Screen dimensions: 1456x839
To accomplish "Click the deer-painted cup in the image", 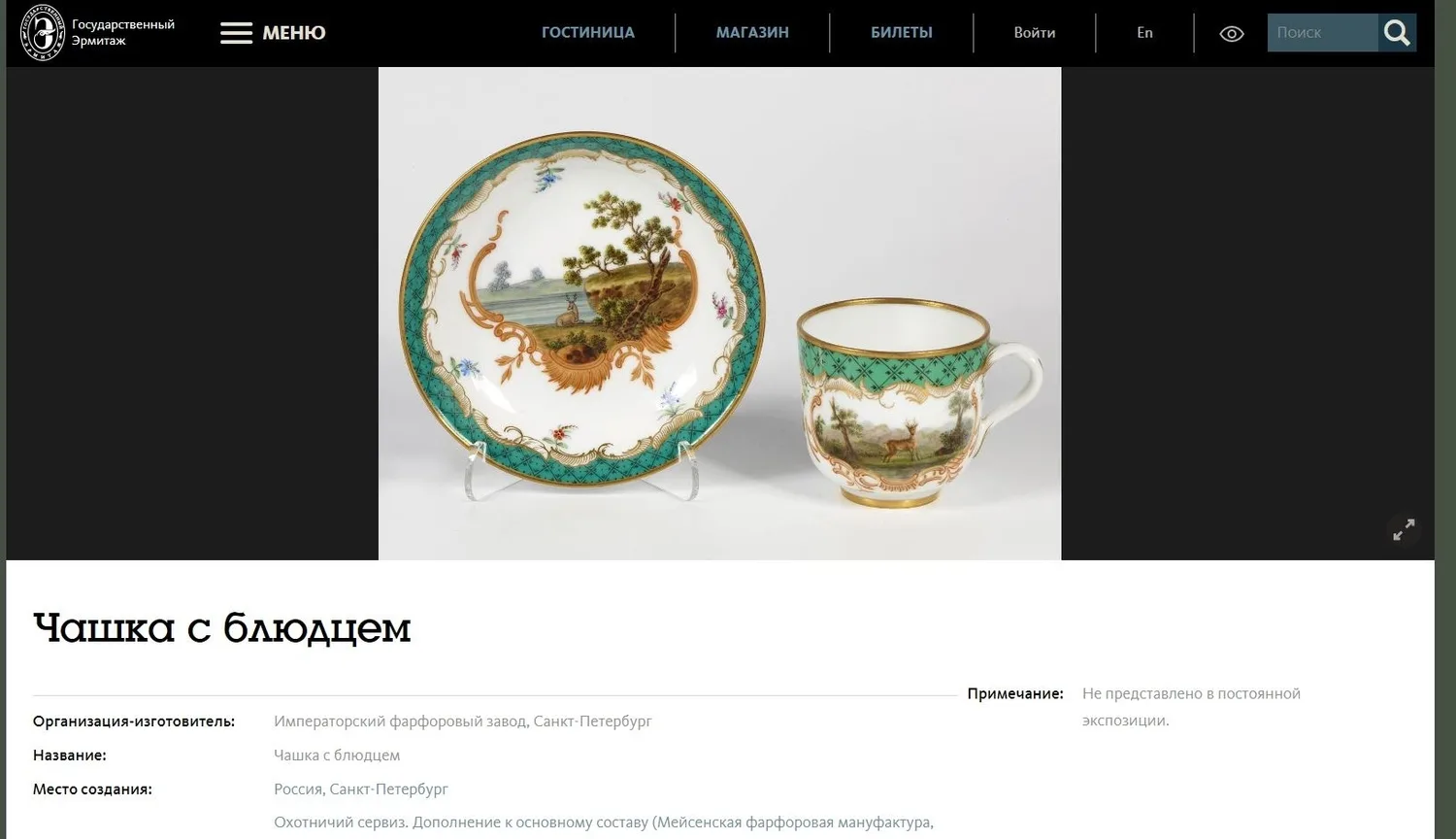I will point(918,403).
